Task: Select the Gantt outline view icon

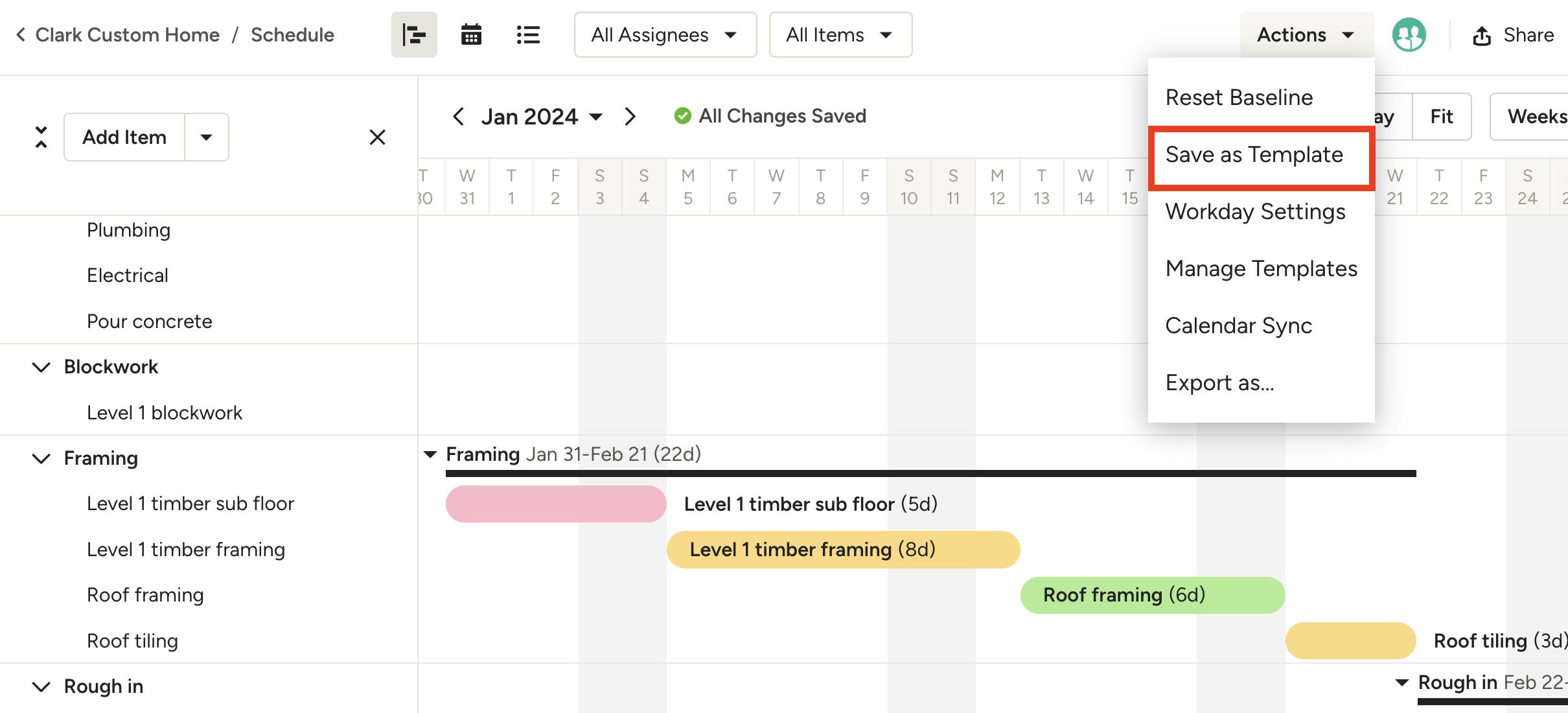Action: (x=413, y=34)
